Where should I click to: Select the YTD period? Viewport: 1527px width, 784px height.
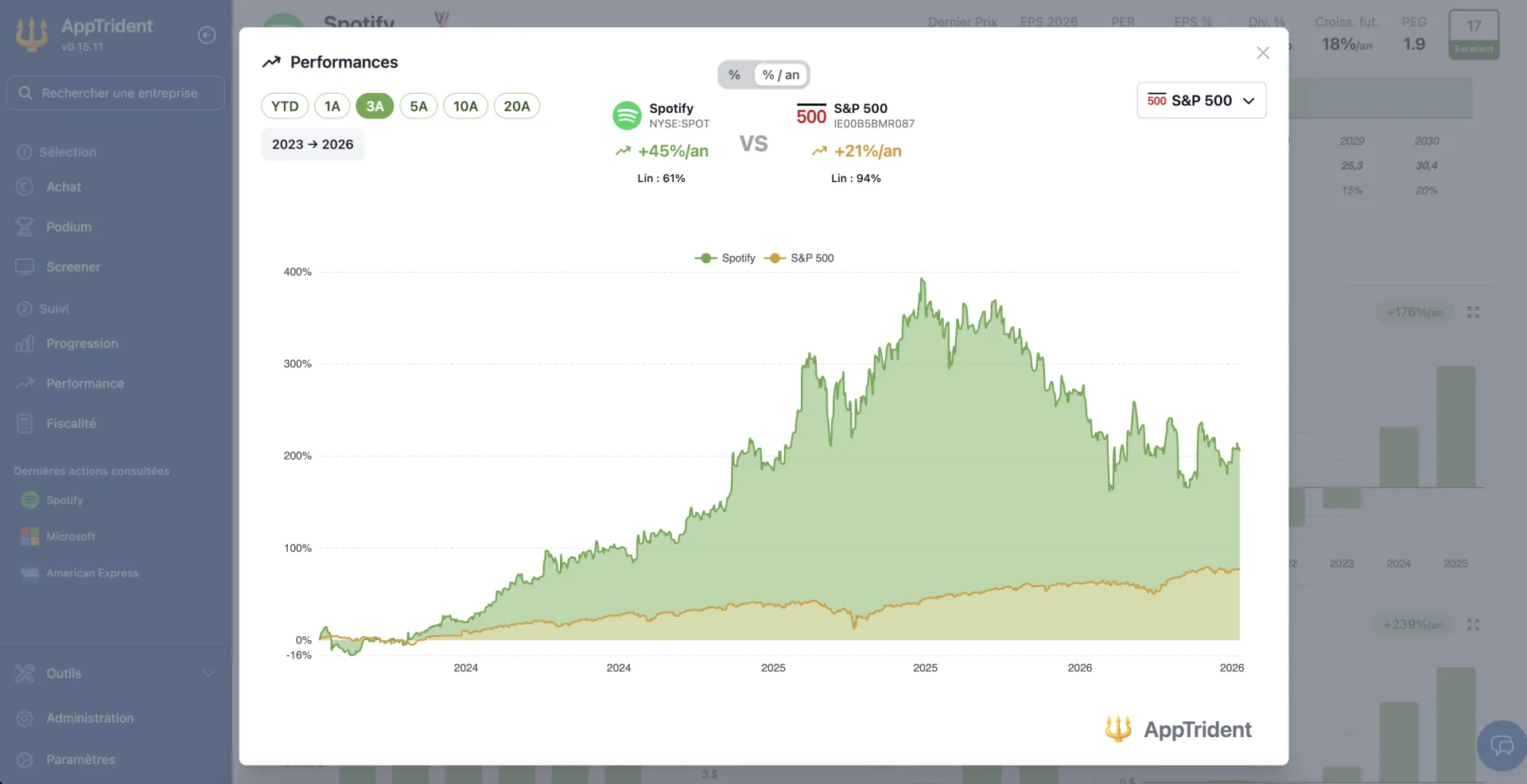click(x=285, y=107)
